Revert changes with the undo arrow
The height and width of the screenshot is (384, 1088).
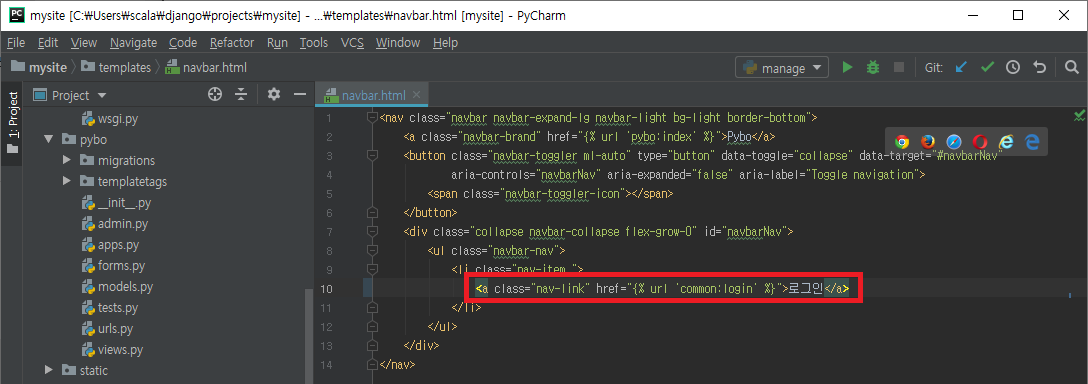pos(1039,67)
